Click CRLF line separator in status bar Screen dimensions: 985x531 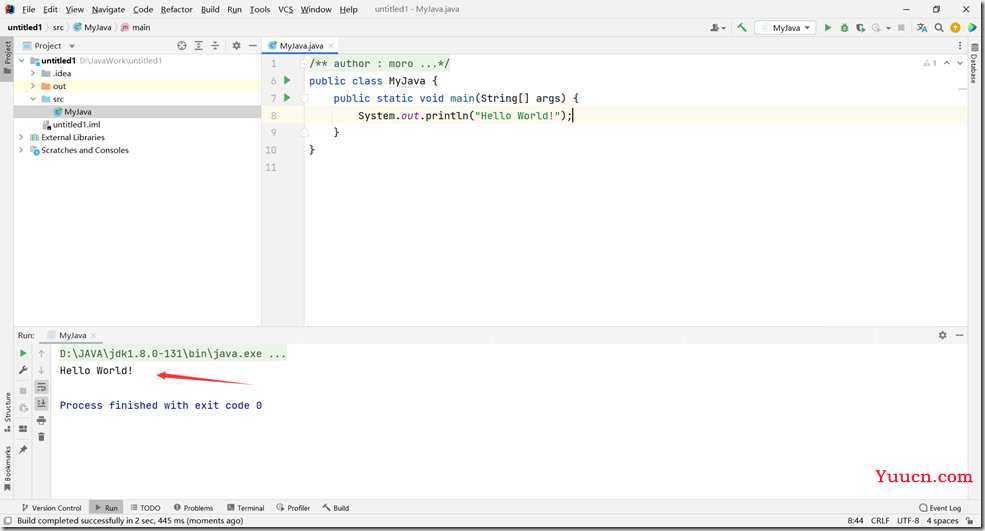click(879, 520)
